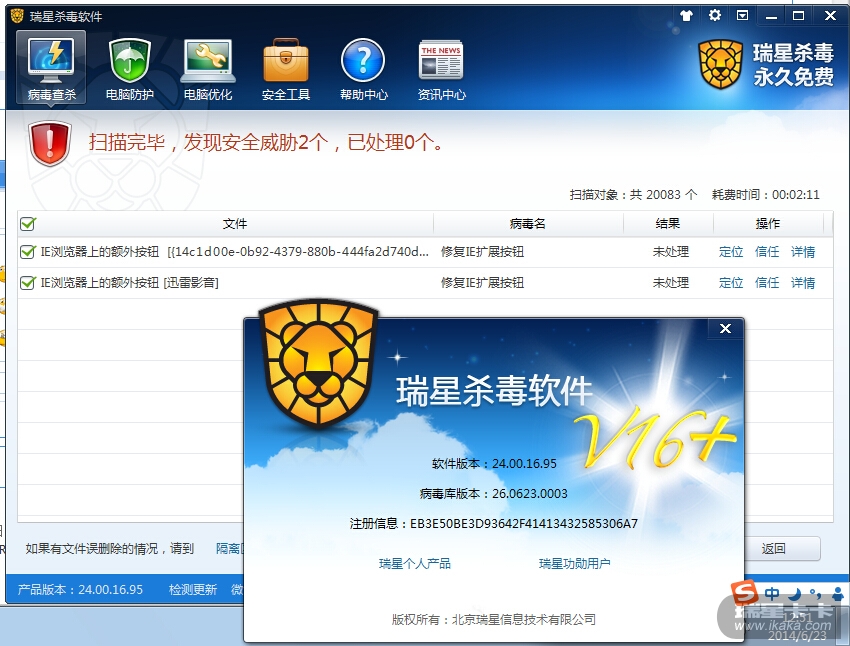Viewport: 850px width, 646px height.
Task: Open the title bar dropdown menu icon
Action: (742, 15)
